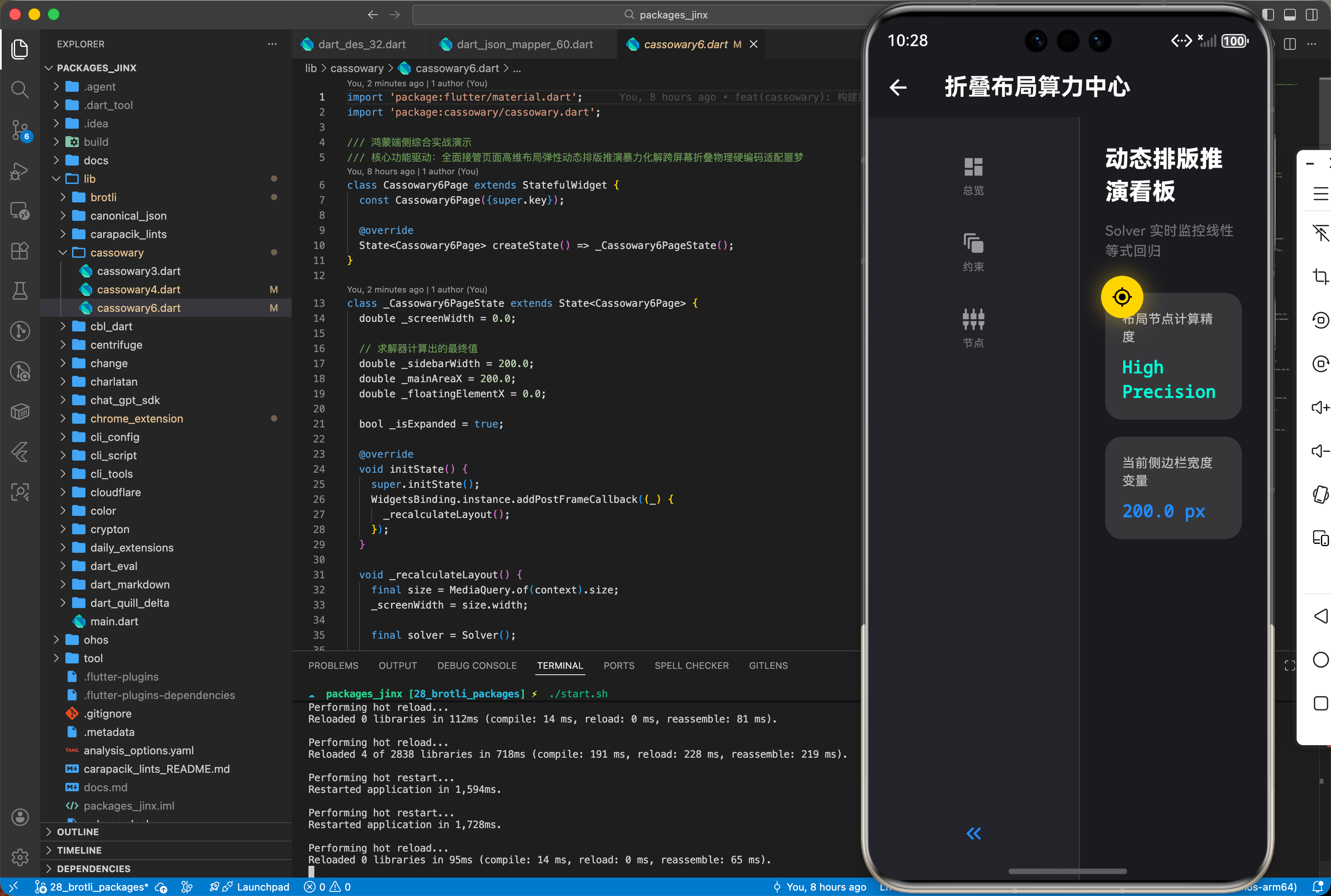Open the Manage gear settings icon

pyautogui.click(x=20, y=857)
